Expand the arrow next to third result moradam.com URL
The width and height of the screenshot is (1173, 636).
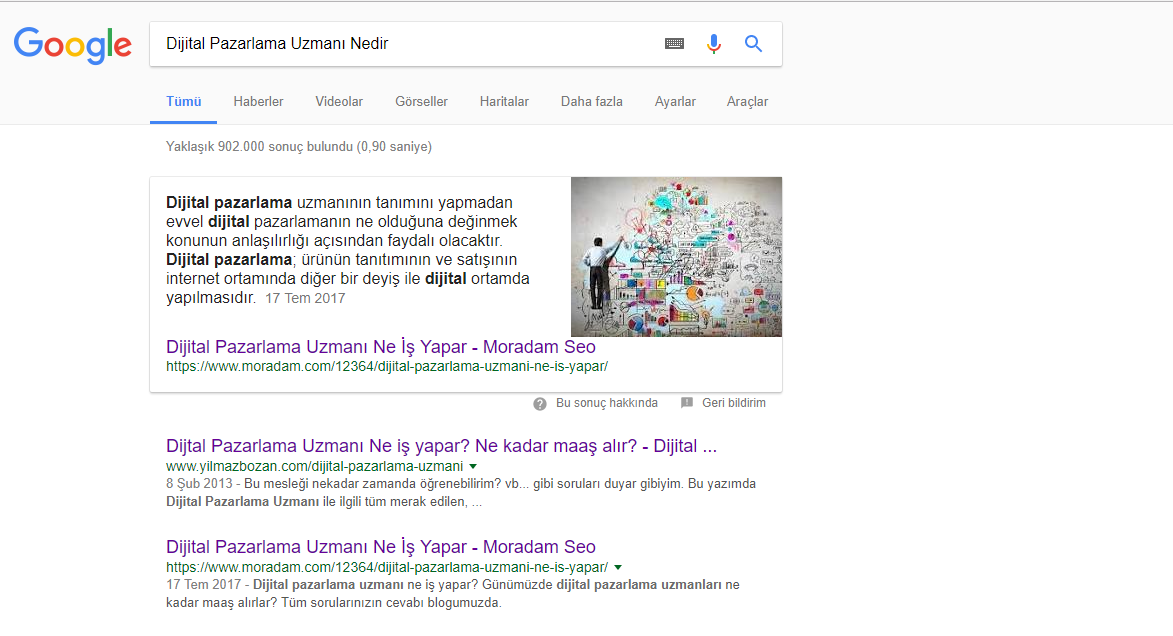[x=618, y=567]
